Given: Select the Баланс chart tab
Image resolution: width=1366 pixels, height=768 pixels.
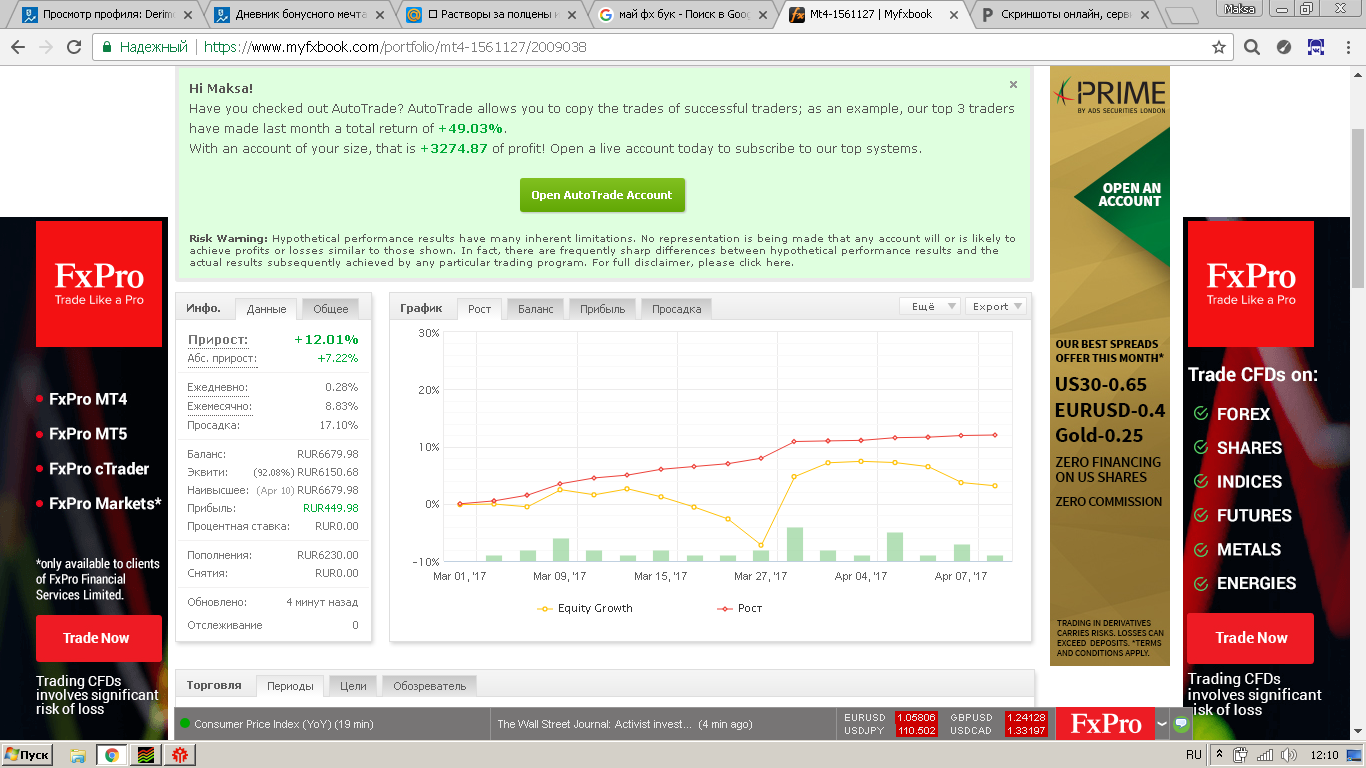Looking at the screenshot, I should pos(535,309).
